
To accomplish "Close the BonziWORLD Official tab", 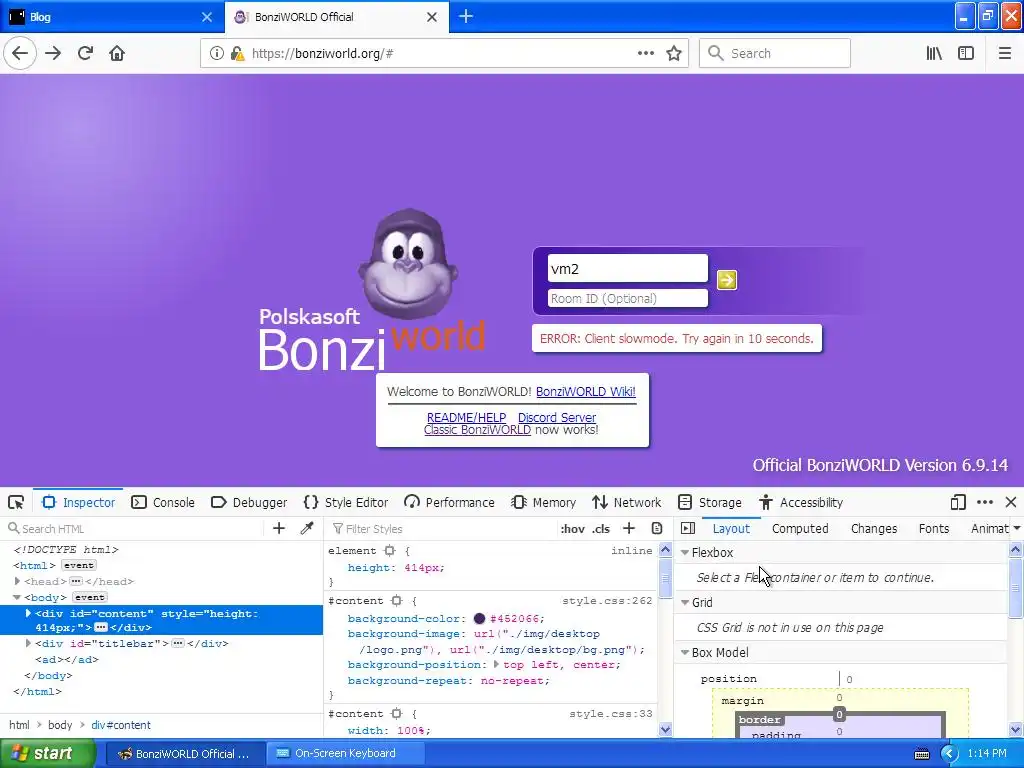I will pos(432,17).
